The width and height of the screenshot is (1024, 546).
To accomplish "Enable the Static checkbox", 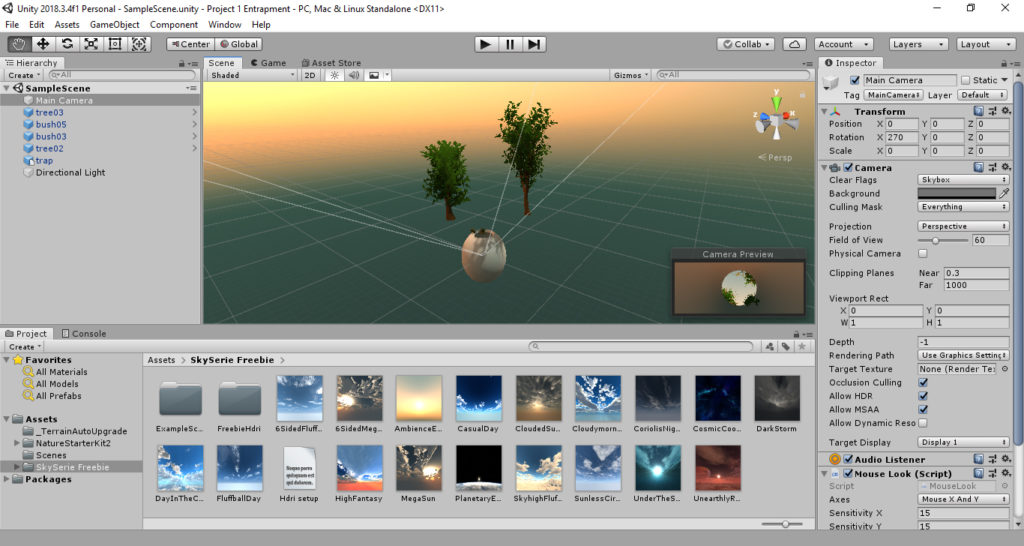I will [x=965, y=80].
